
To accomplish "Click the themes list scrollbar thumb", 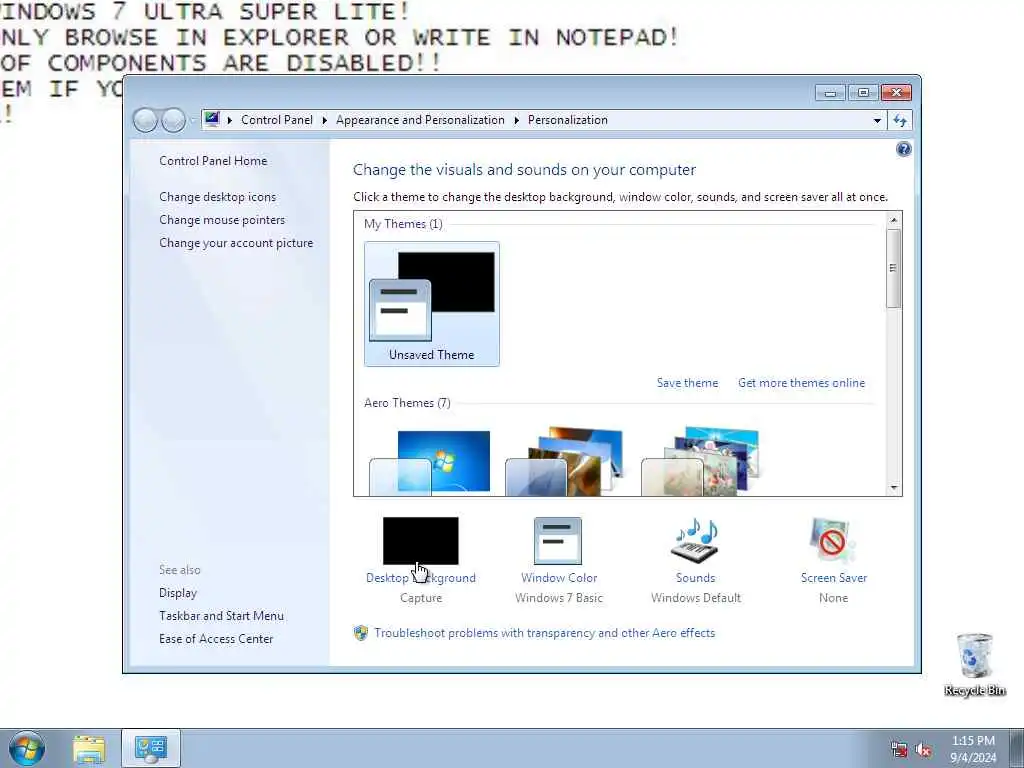I will tap(893, 268).
